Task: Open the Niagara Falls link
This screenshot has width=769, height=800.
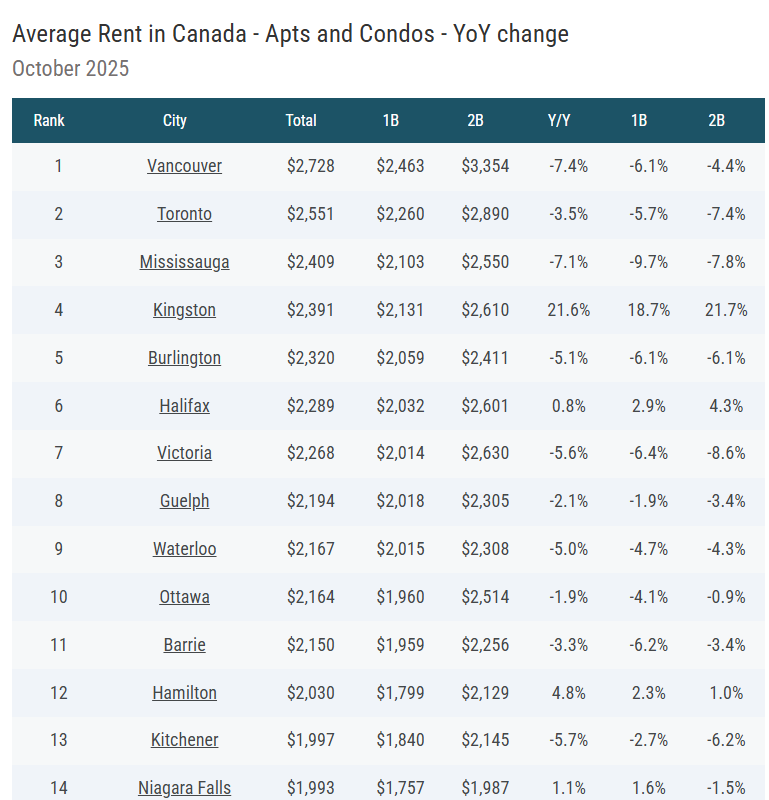Action: (184, 788)
